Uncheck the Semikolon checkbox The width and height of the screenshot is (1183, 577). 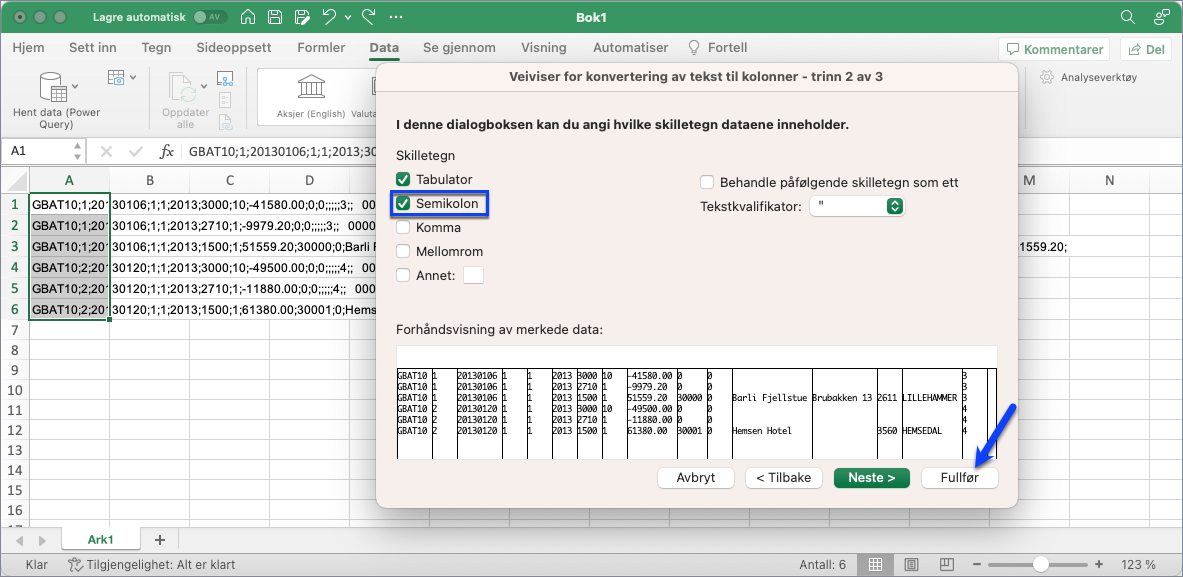404,204
